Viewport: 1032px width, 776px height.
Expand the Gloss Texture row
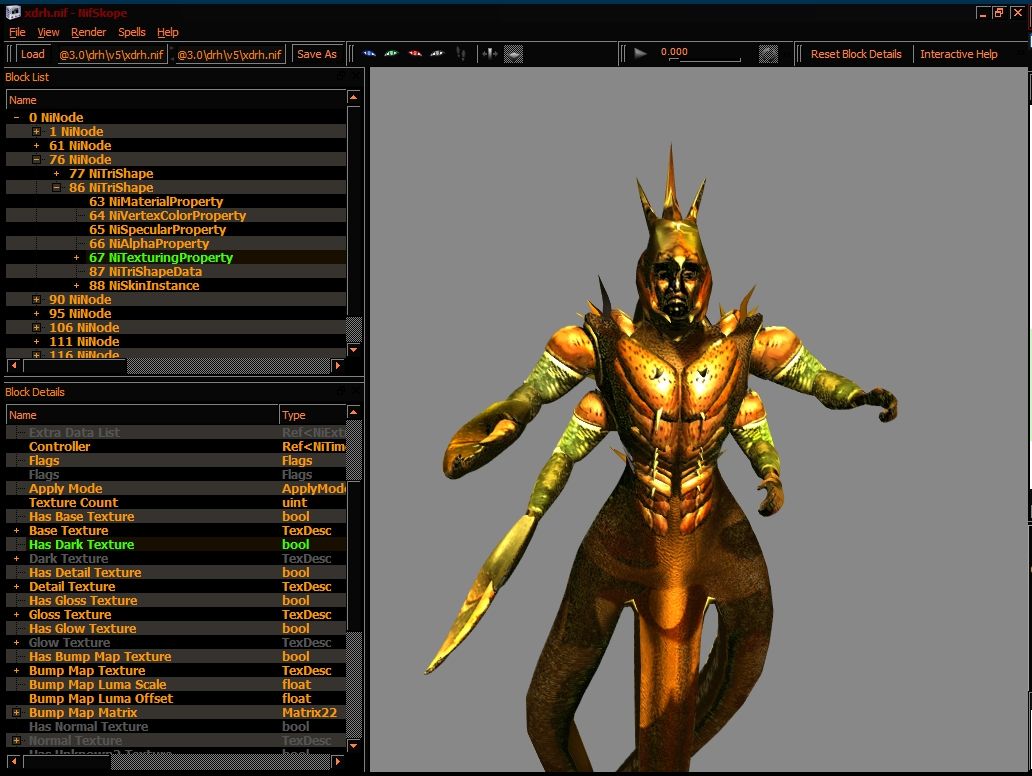[x=16, y=615]
